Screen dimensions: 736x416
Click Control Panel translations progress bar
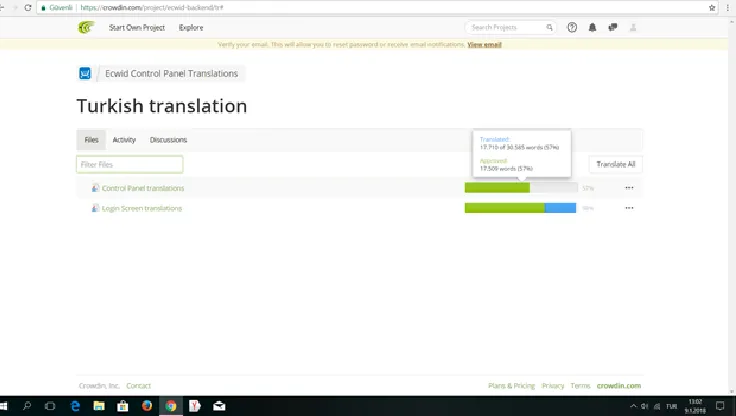click(521, 188)
